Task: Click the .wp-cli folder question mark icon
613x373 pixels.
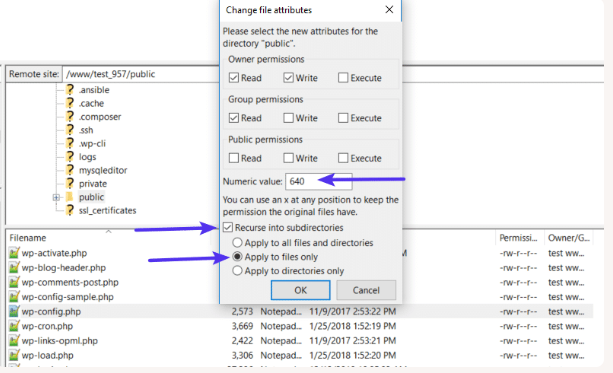Action: (70, 143)
